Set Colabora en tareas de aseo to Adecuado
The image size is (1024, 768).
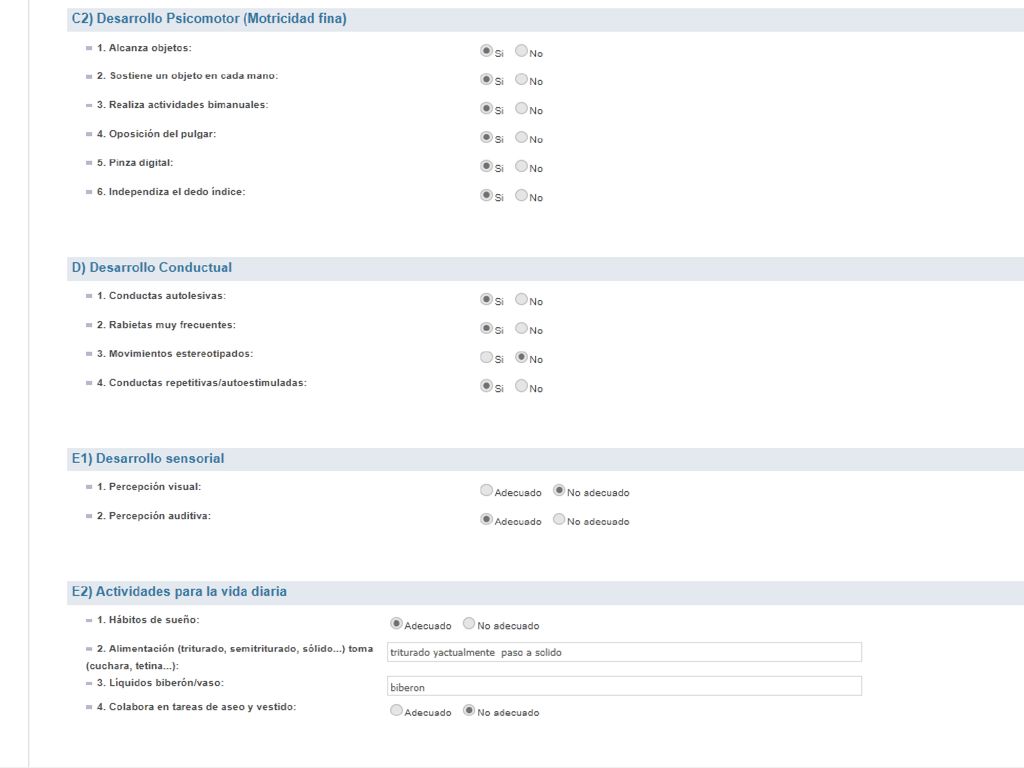(x=396, y=710)
